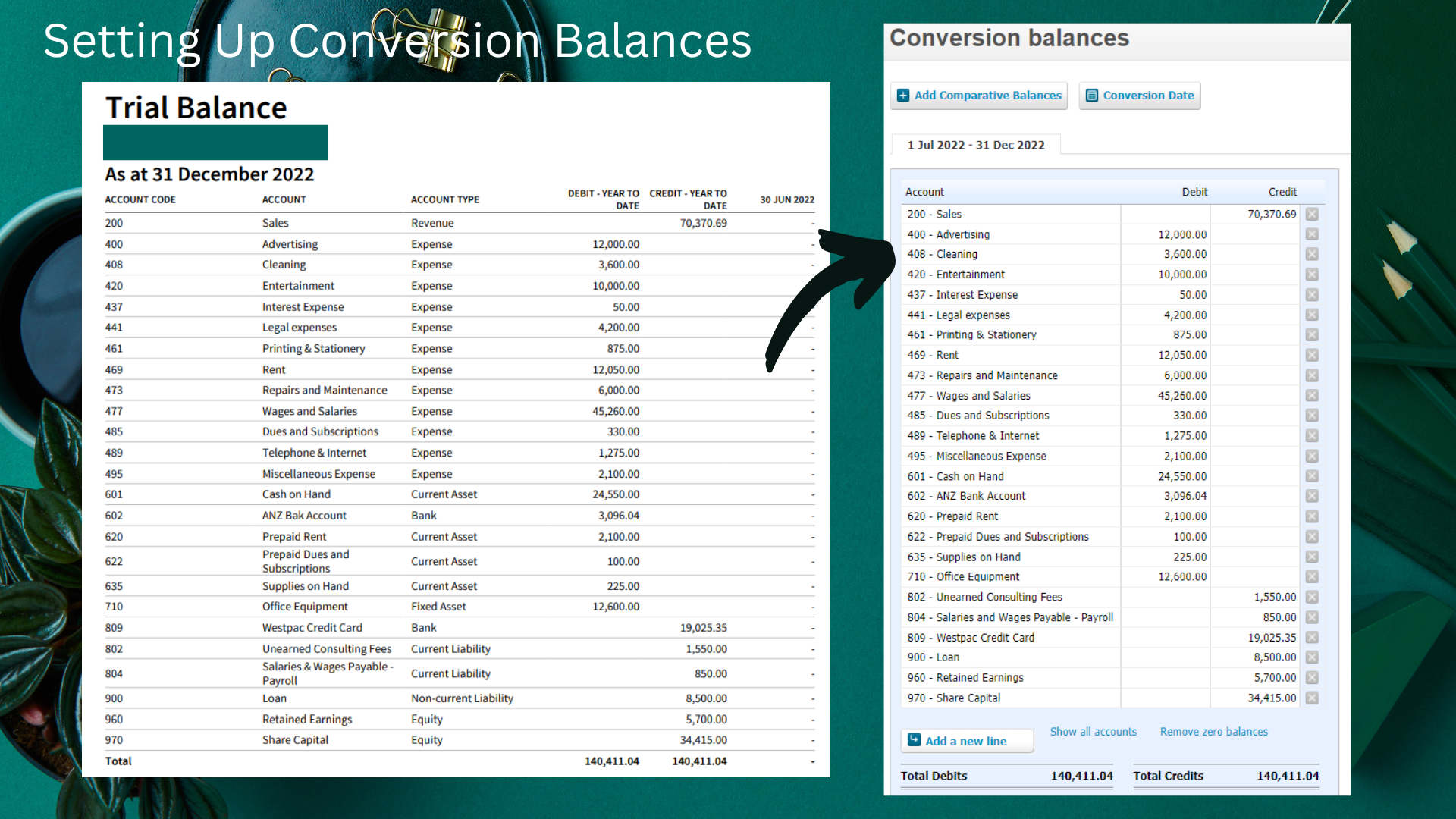Delete the 469 - Rent row
The width and height of the screenshot is (1456, 819).
[1312, 355]
